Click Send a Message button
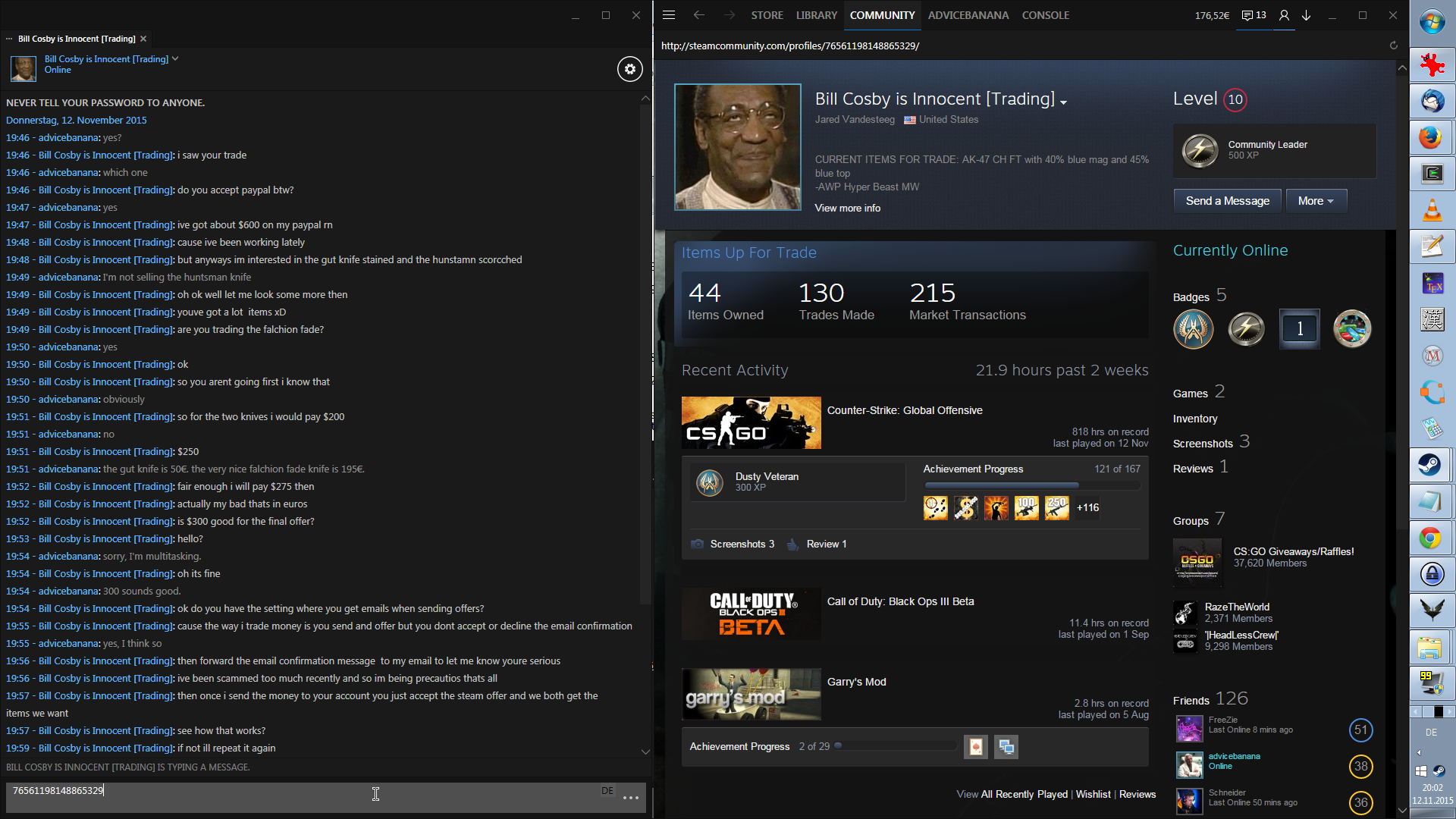The height and width of the screenshot is (819, 1456). tap(1227, 201)
